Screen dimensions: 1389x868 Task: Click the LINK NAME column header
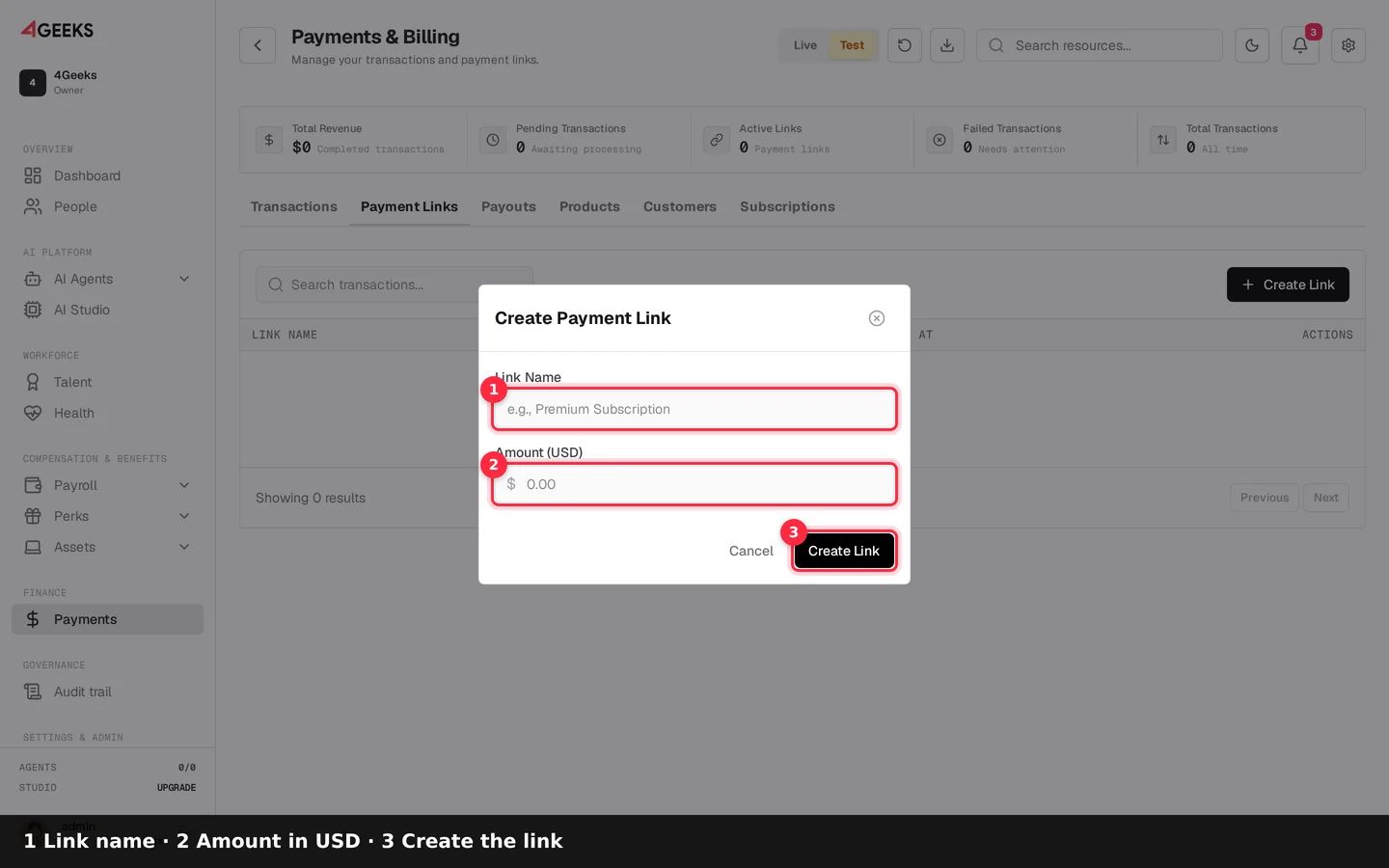pyautogui.click(x=285, y=335)
